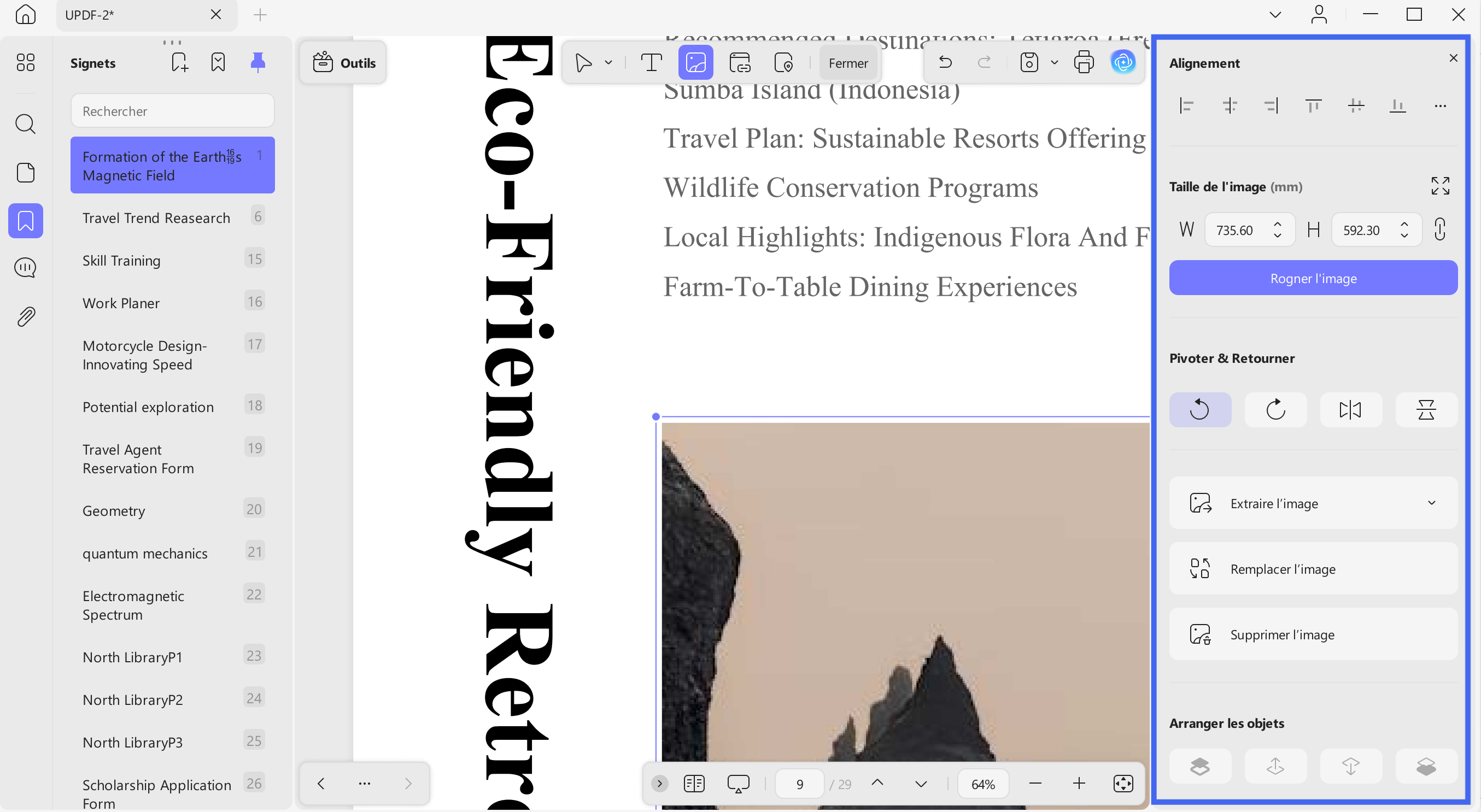Expand the pointer tool dropdown arrow
Screen dimensions: 1481x812
(608, 63)
